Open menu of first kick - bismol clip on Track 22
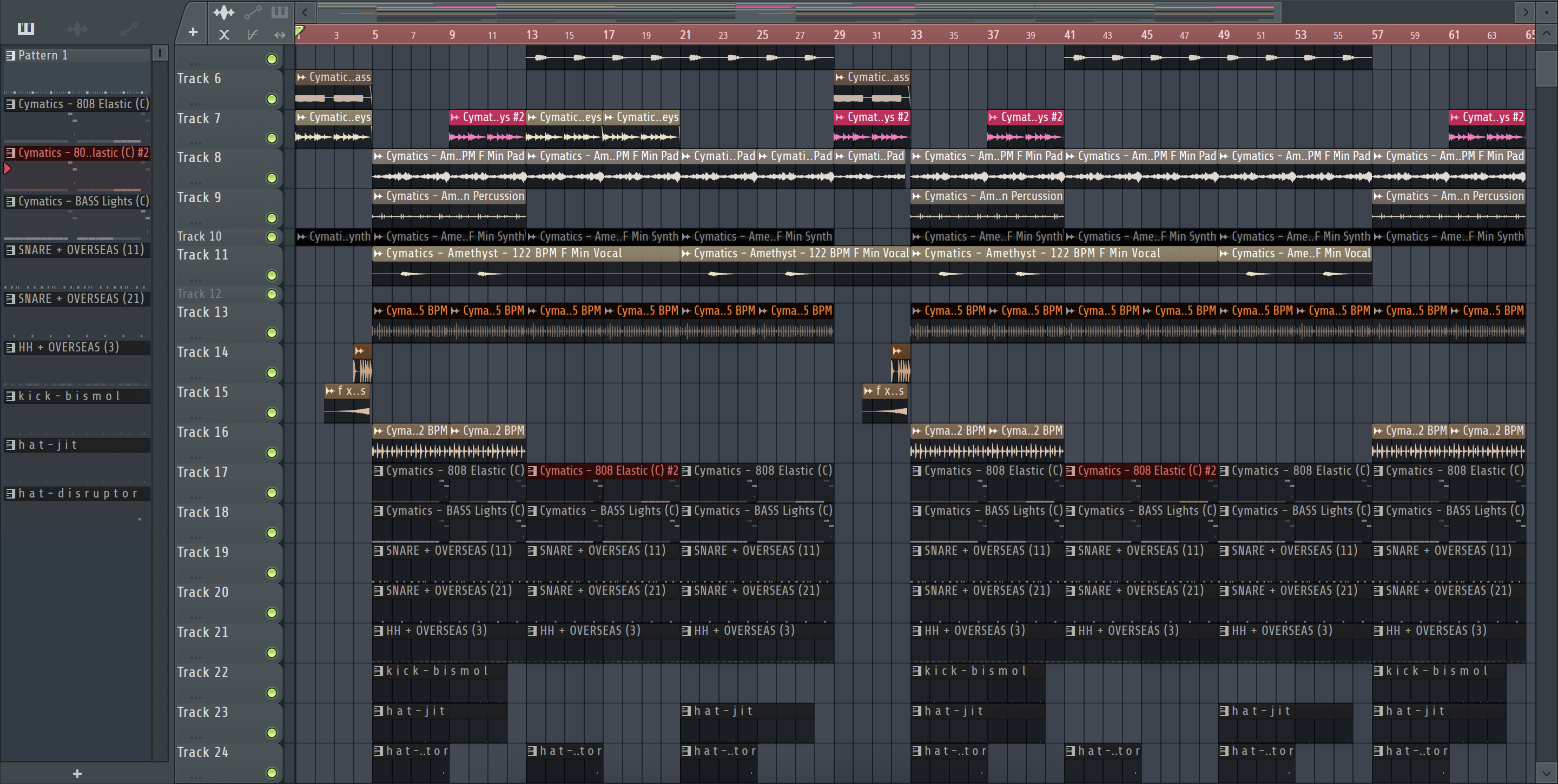Screen dimensions: 1558x784 pos(379,671)
